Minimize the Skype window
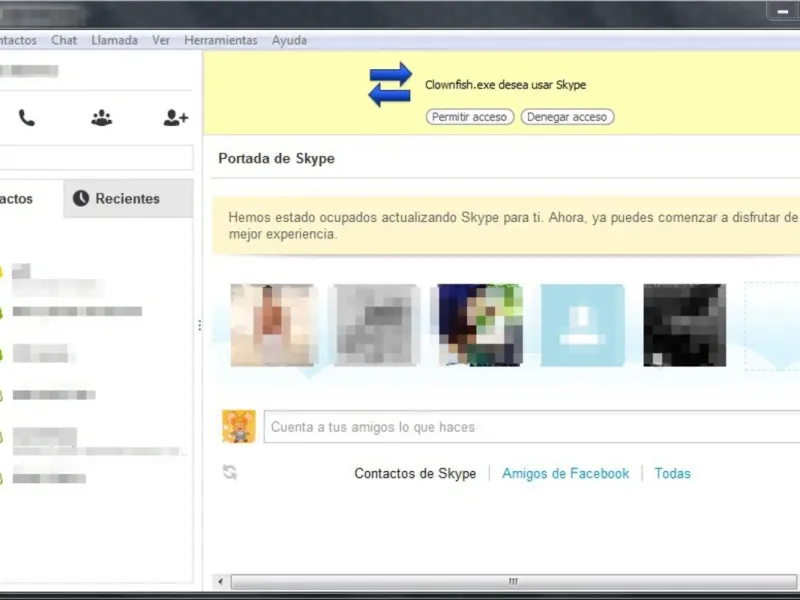 click(x=783, y=11)
